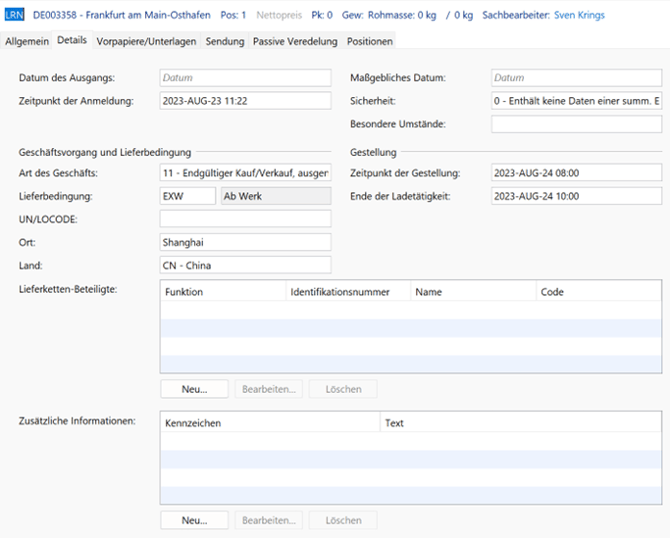Screen dimensions: 670x538
Task: Open the Land field CN - China
Action: coord(245,265)
